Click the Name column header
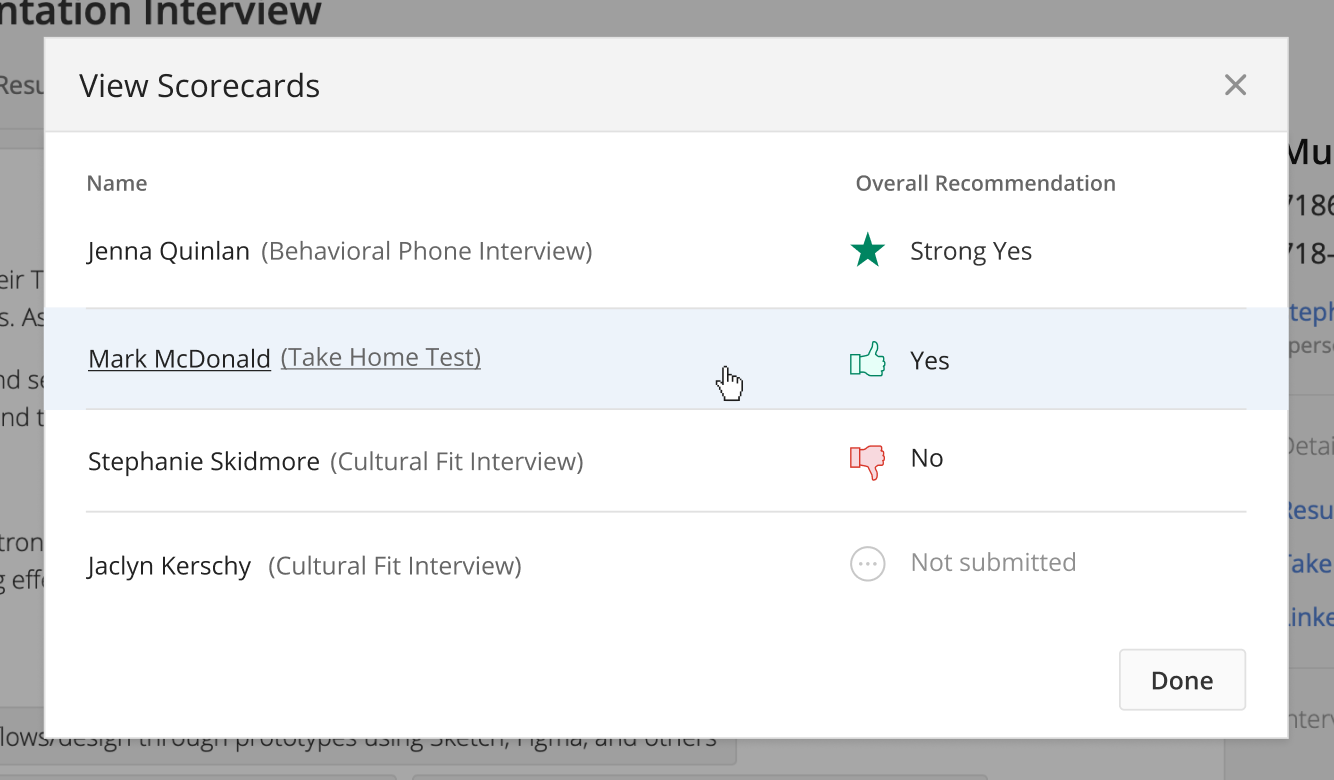Viewport: 1334px width, 780px height. click(x=117, y=183)
